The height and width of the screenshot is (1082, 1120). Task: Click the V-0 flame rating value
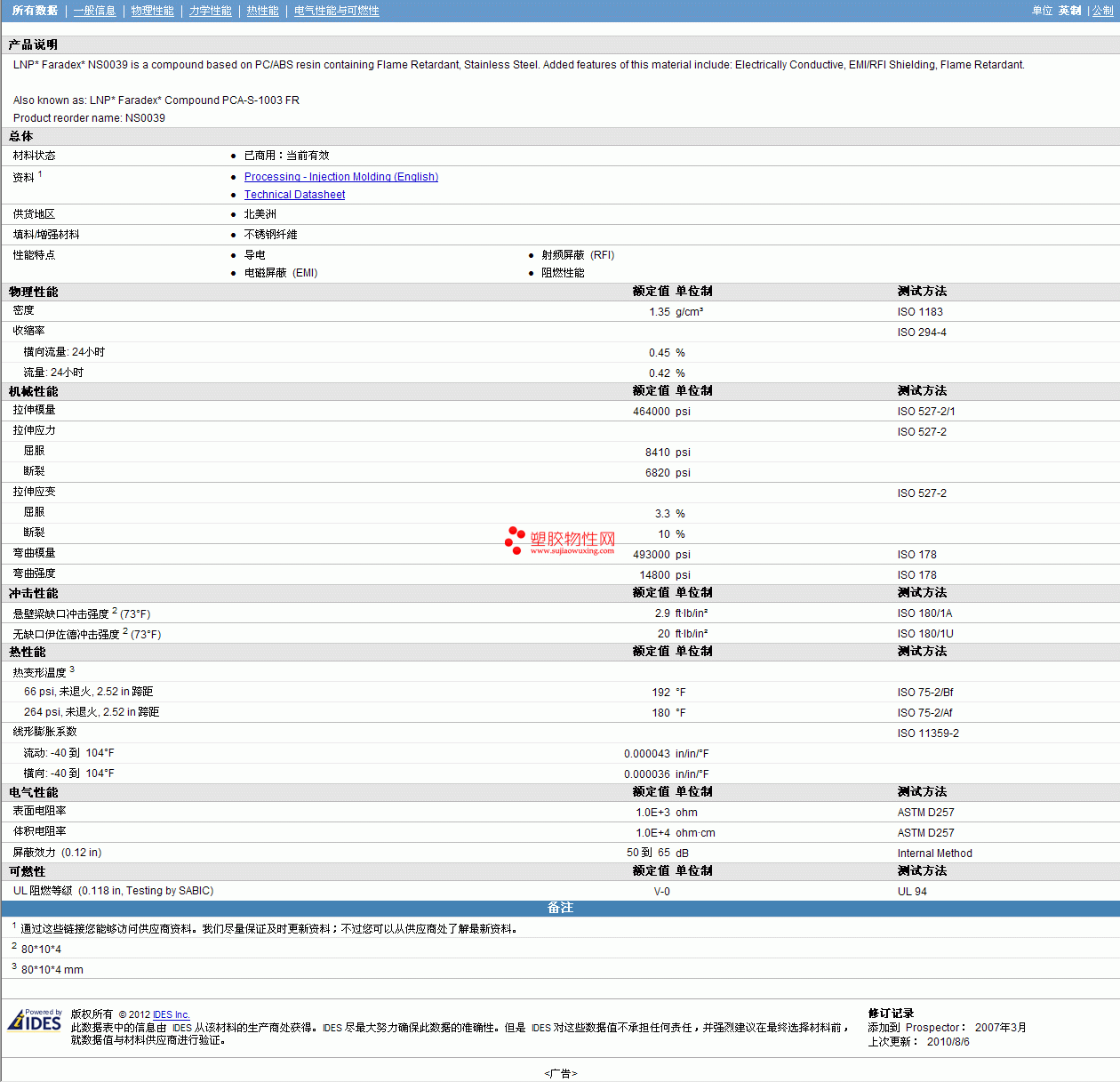[x=662, y=892]
